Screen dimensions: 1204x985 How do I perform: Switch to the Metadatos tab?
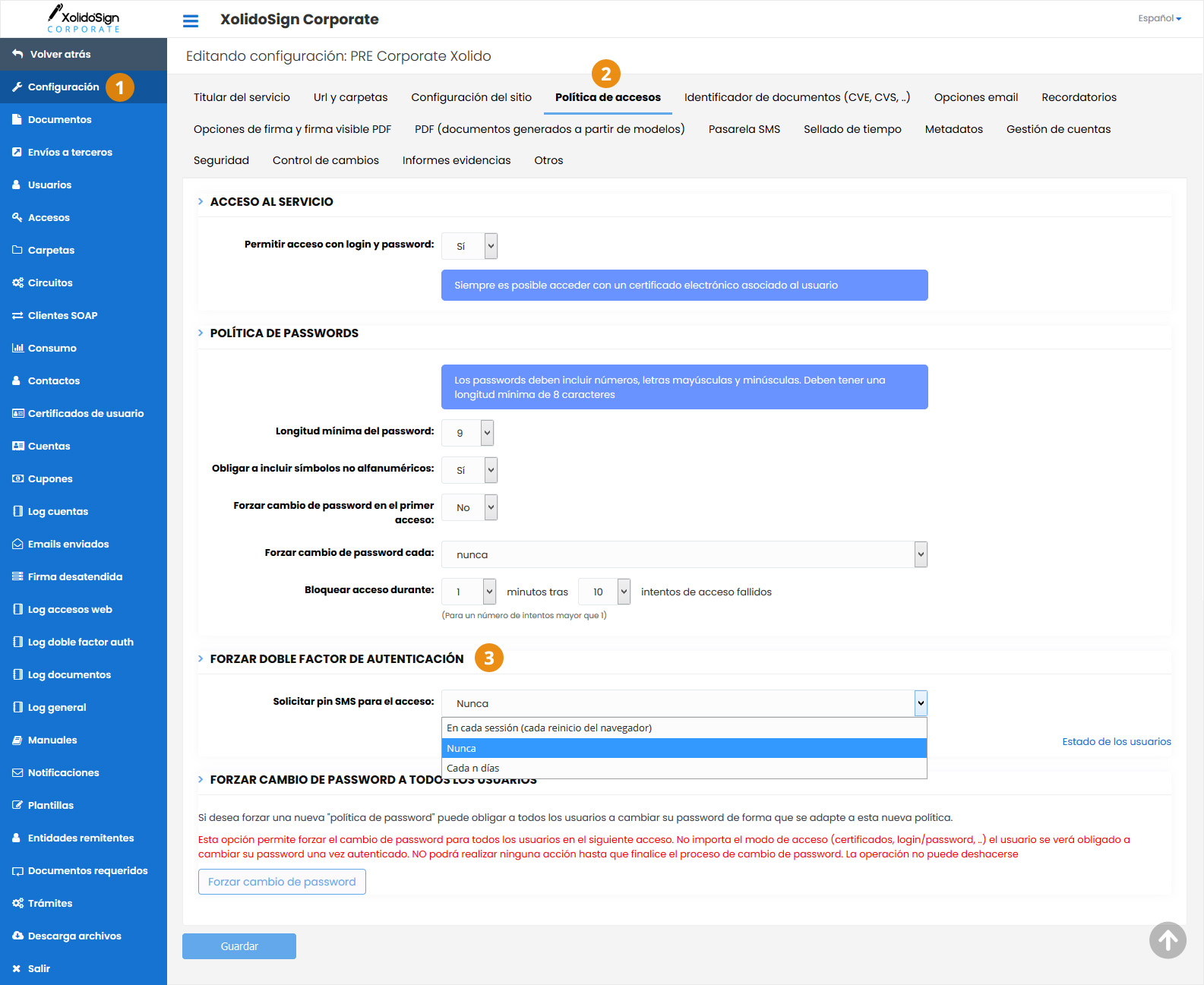click(x=954, y=129)
